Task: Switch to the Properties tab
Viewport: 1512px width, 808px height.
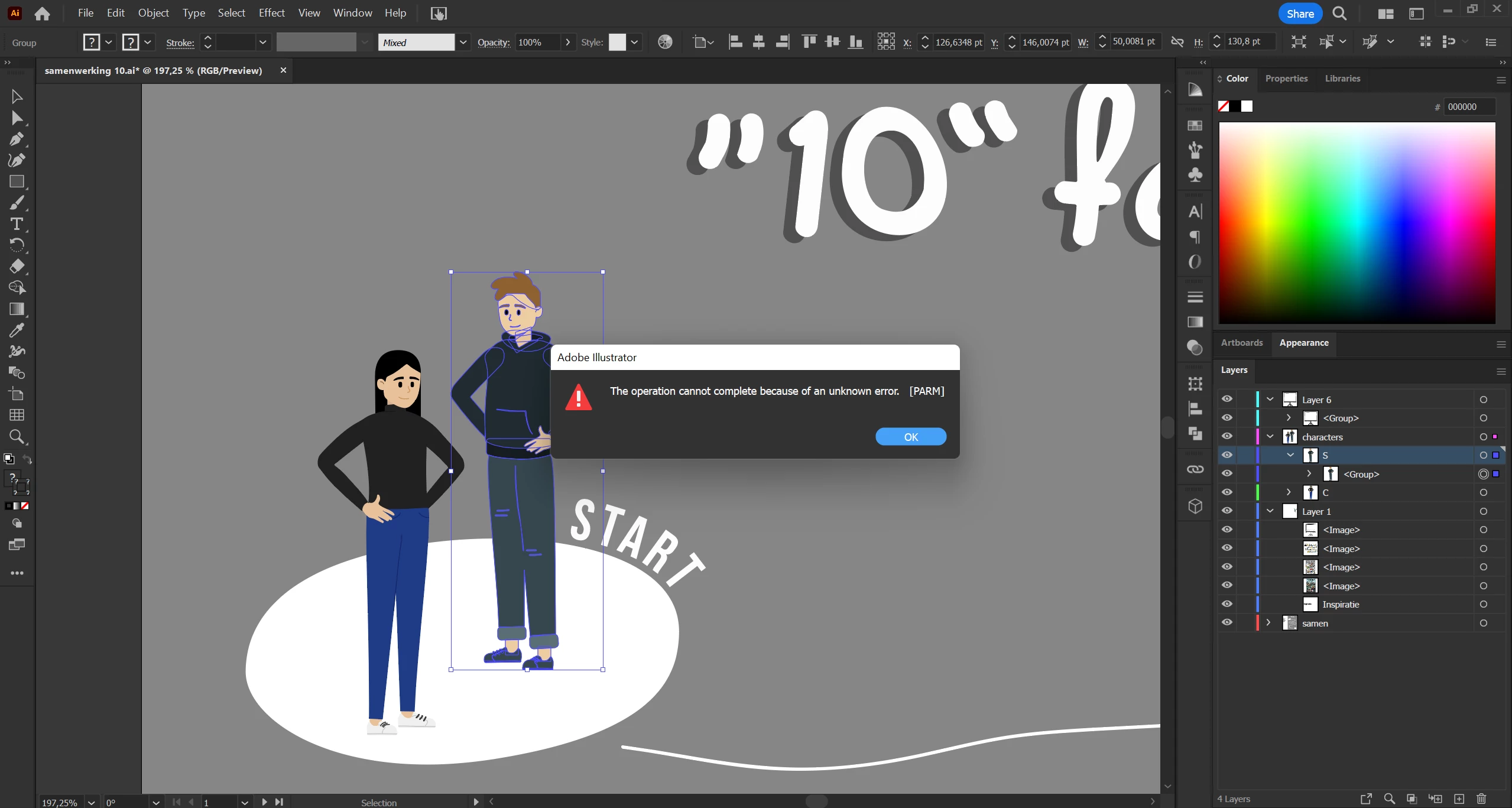Action: coord(1286,79)
